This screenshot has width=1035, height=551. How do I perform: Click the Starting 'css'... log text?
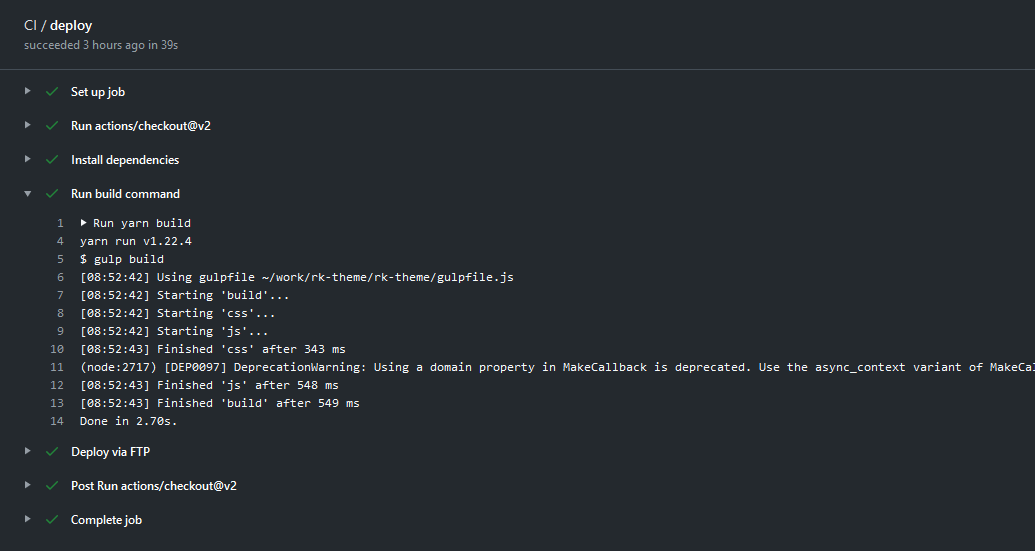[x=178, y=313]
